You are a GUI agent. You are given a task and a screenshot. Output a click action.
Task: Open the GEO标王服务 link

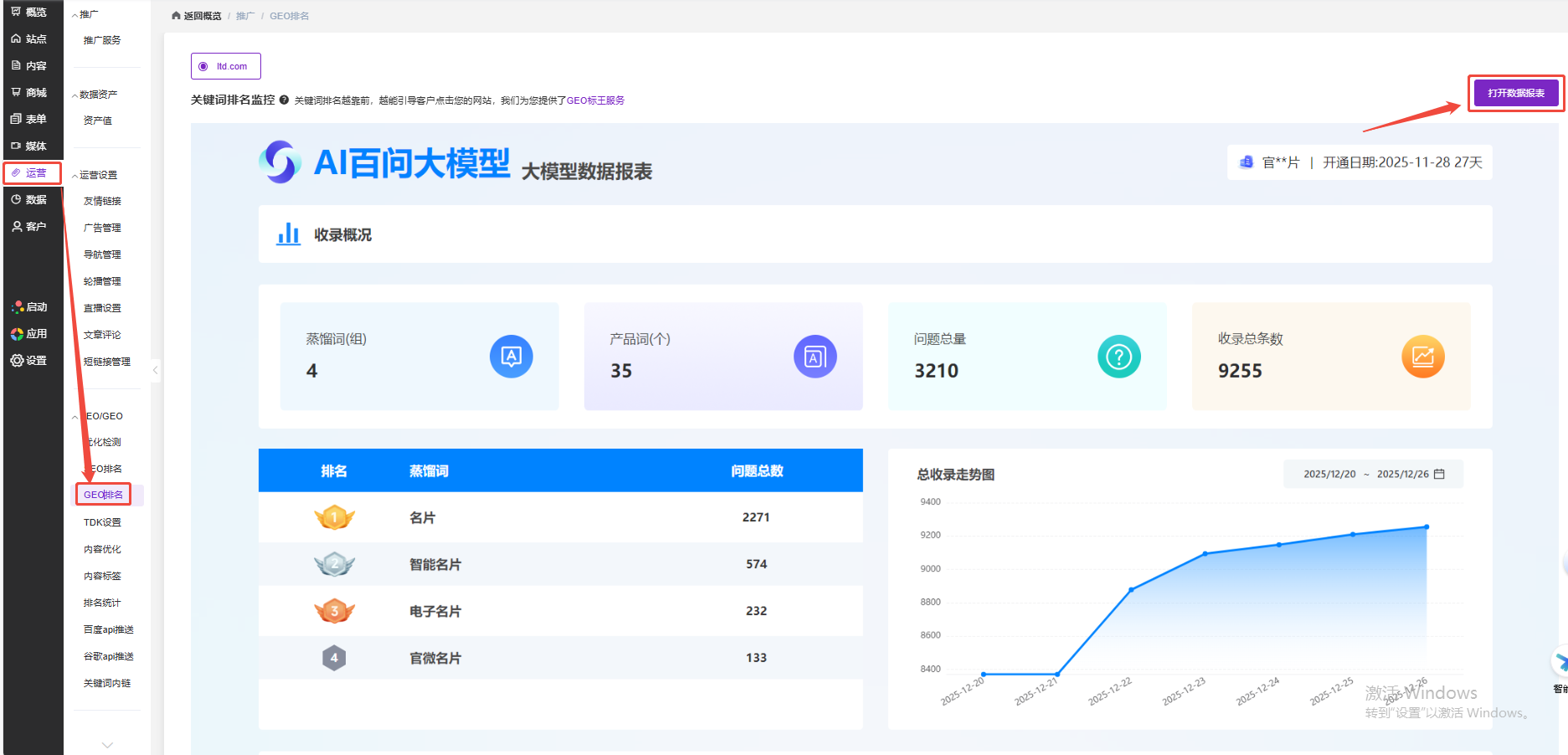[595, 100]
